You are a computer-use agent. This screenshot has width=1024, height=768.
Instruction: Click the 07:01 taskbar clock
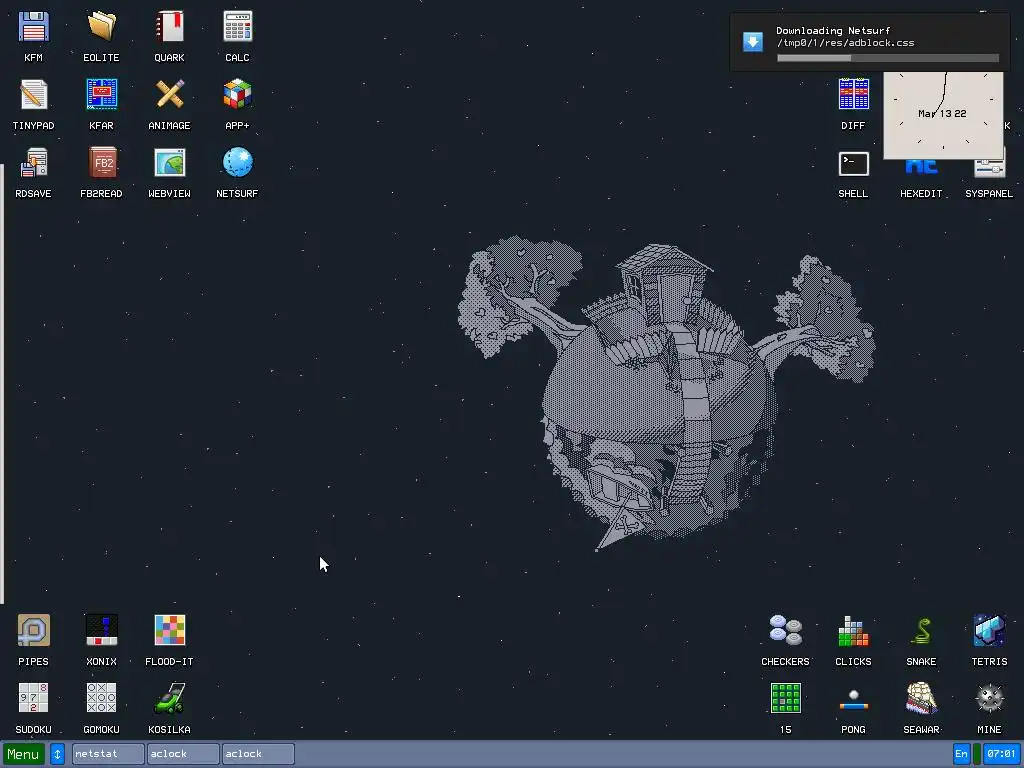pyautogui.click(x=1001, y=754)
